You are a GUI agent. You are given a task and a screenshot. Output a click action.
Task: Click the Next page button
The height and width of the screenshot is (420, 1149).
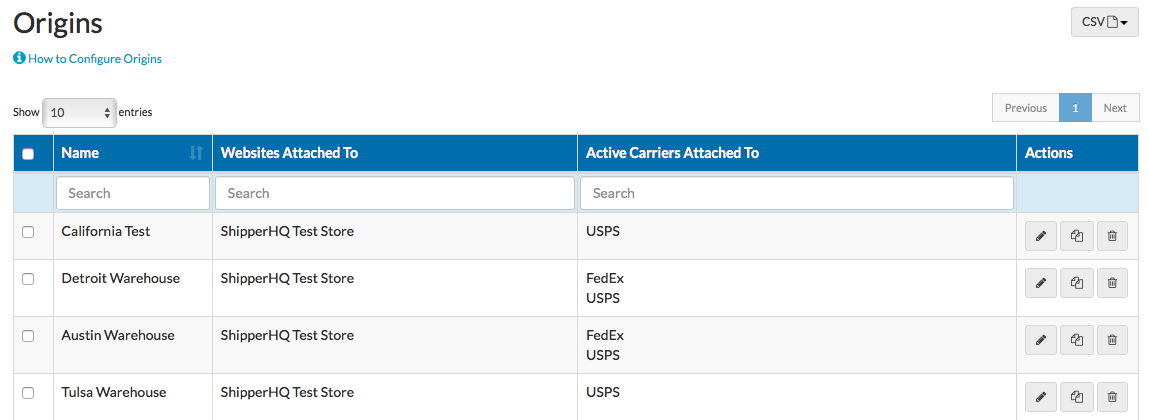pos(1114,108)
